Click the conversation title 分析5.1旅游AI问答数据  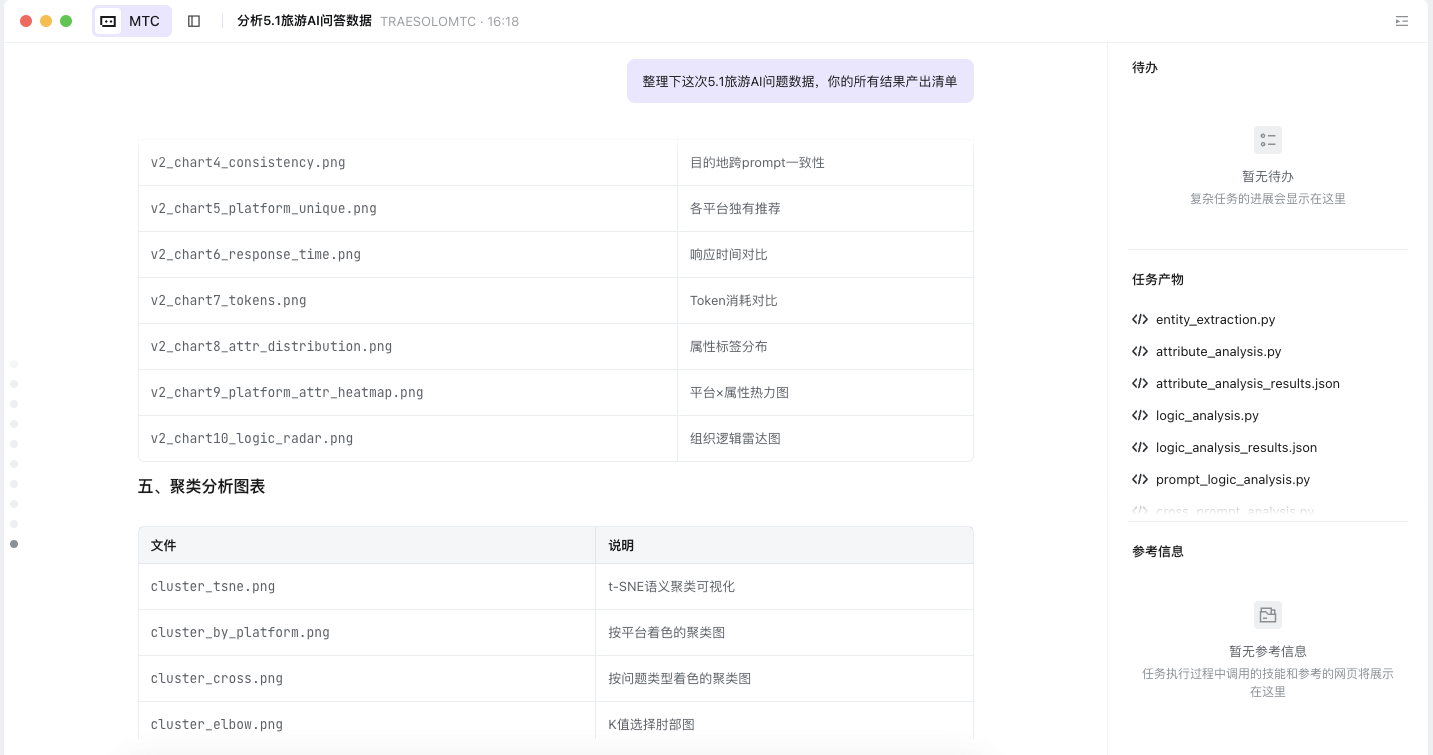pos(304,21)
